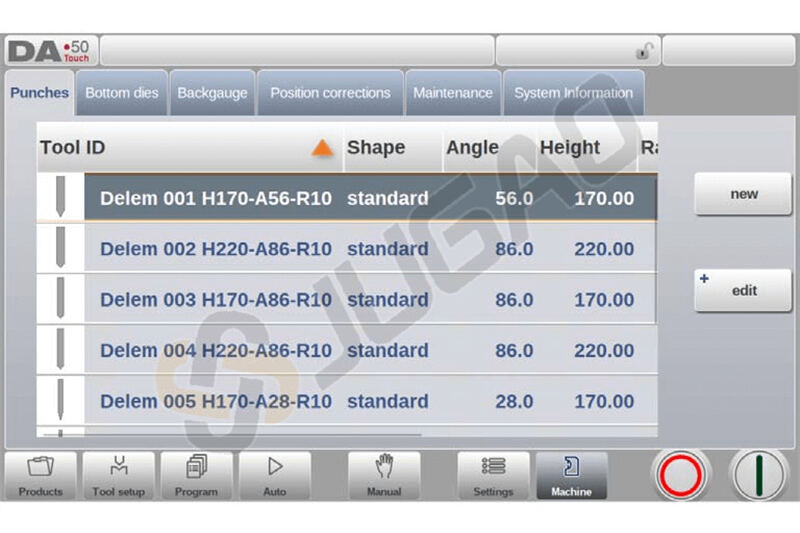Select row Delem 003 H170-A86-R10
800x533 pixels.
[215, 300]
